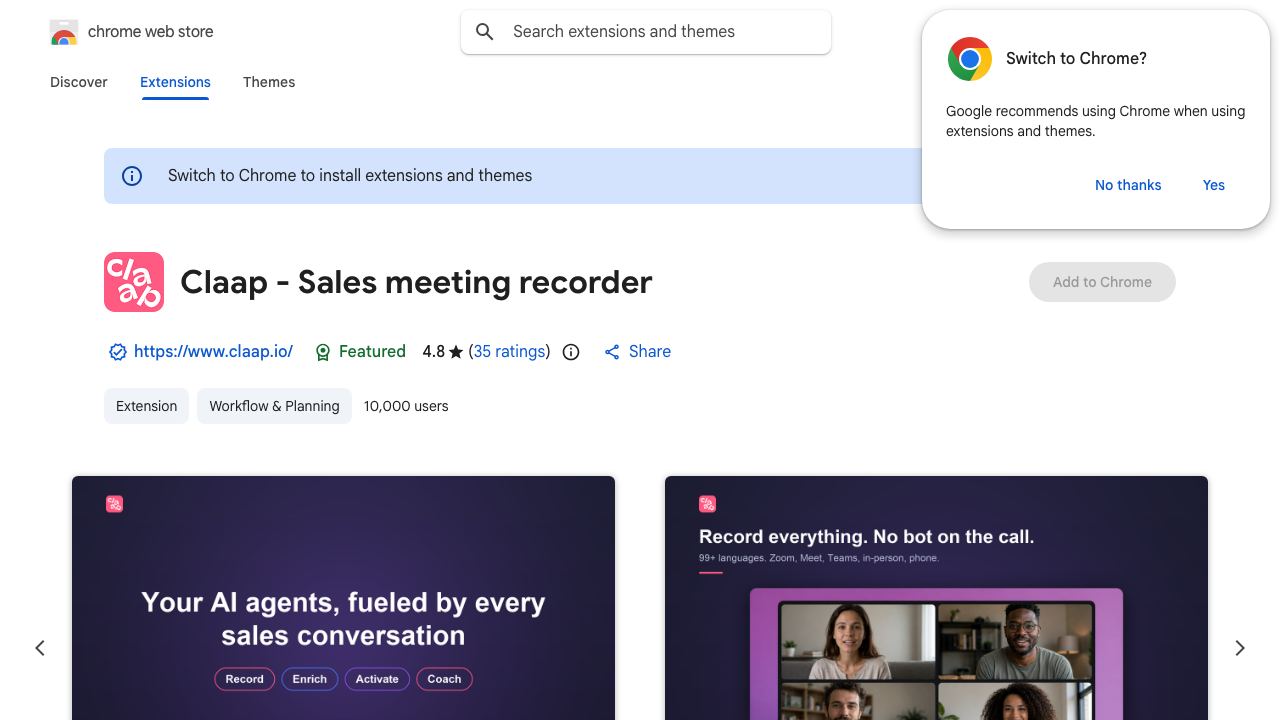Click 'Claap - Sales meeting recorder' heading
Screen dimensions: 1280x720
click(416, 283)
